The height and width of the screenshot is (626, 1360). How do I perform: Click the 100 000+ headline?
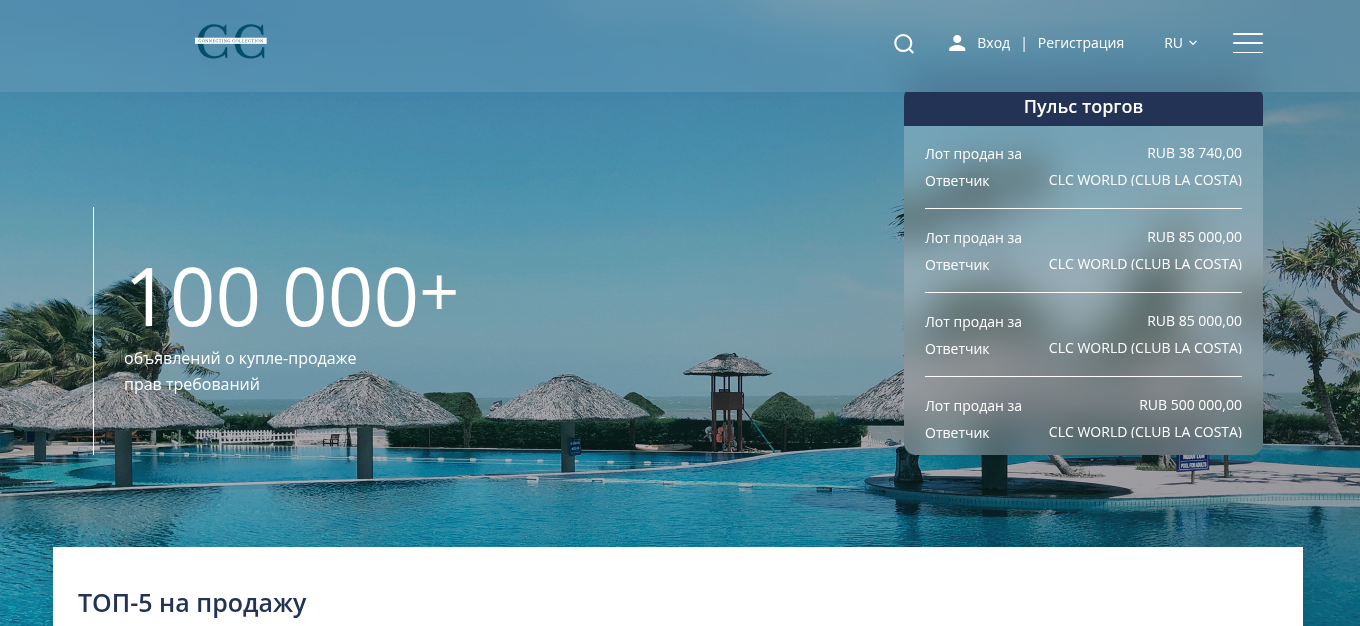pos(291,297)
